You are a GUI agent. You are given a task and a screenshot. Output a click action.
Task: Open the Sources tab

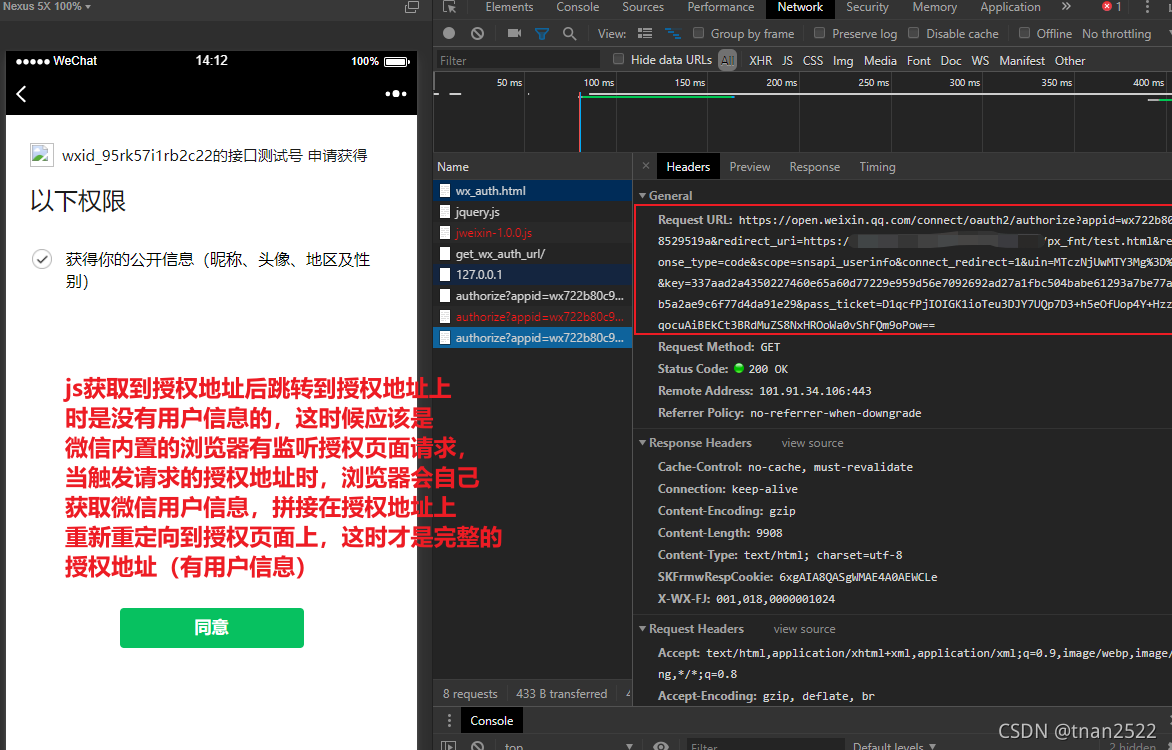click(643, 7)
